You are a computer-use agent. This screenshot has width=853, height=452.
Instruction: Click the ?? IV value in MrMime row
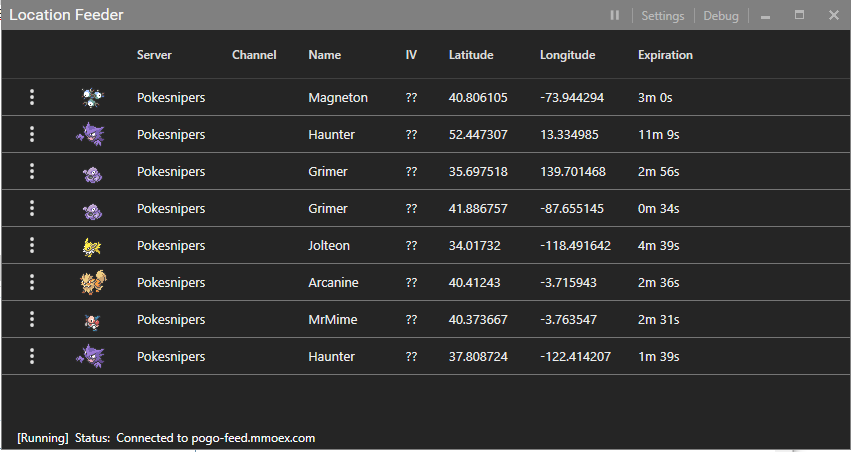coord(411,320)
